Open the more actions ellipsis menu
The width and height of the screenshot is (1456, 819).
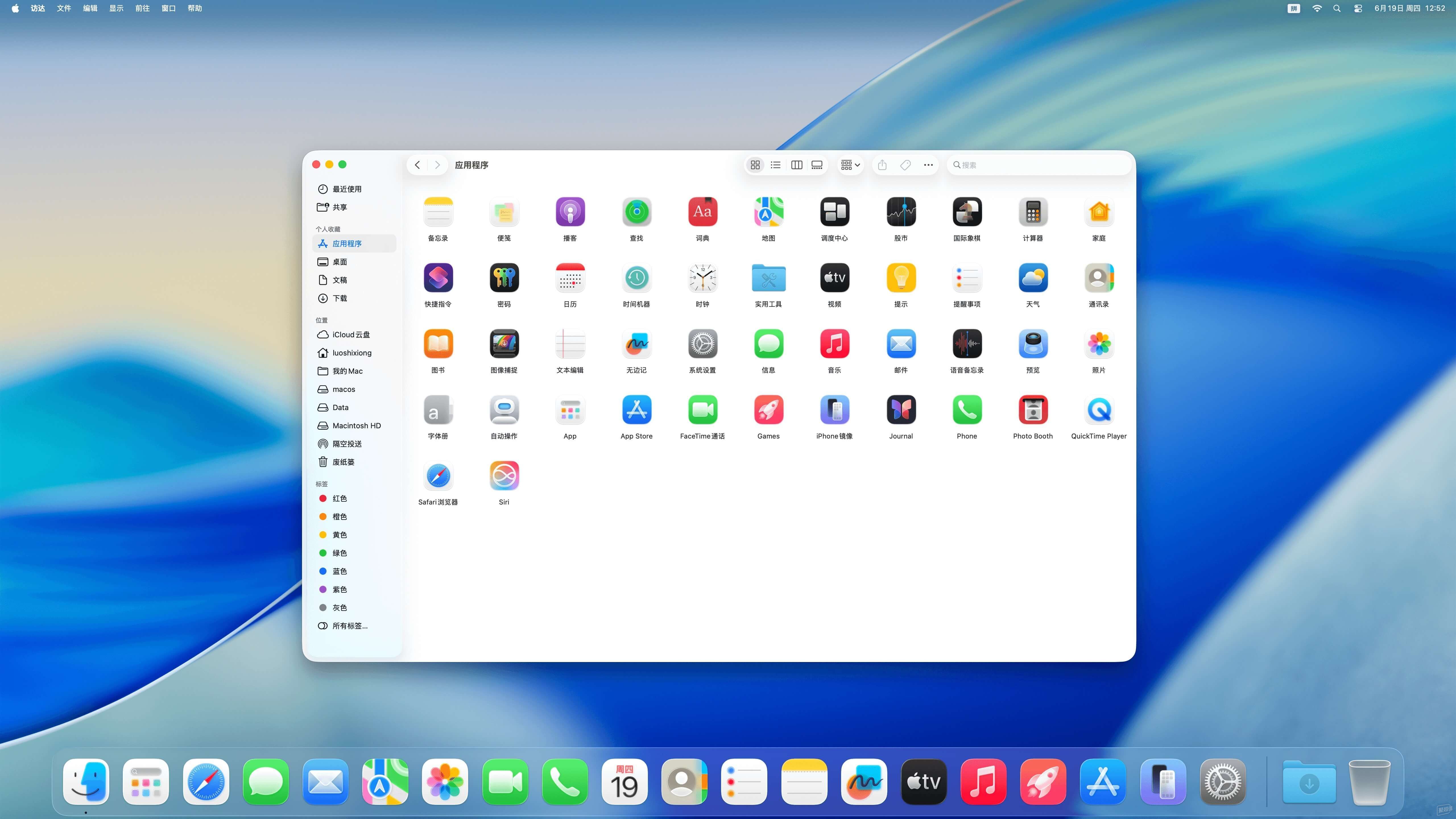click(928, 165)
